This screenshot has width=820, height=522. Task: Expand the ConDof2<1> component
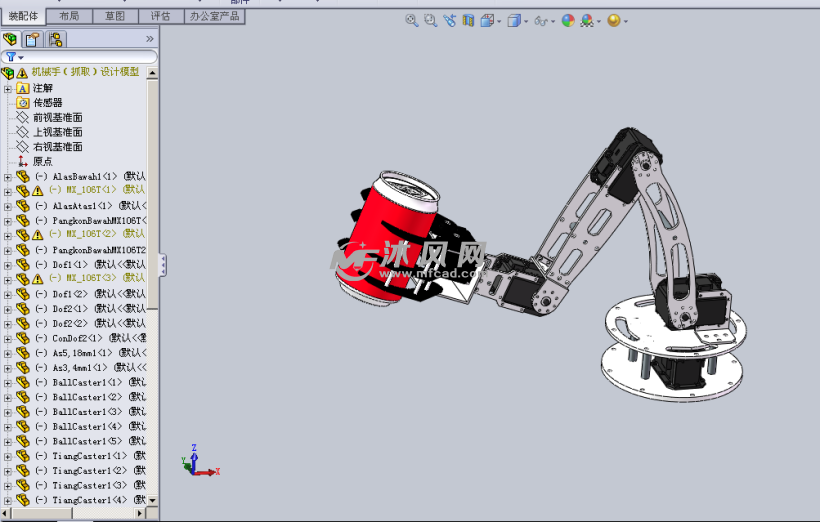click(7, 339)
